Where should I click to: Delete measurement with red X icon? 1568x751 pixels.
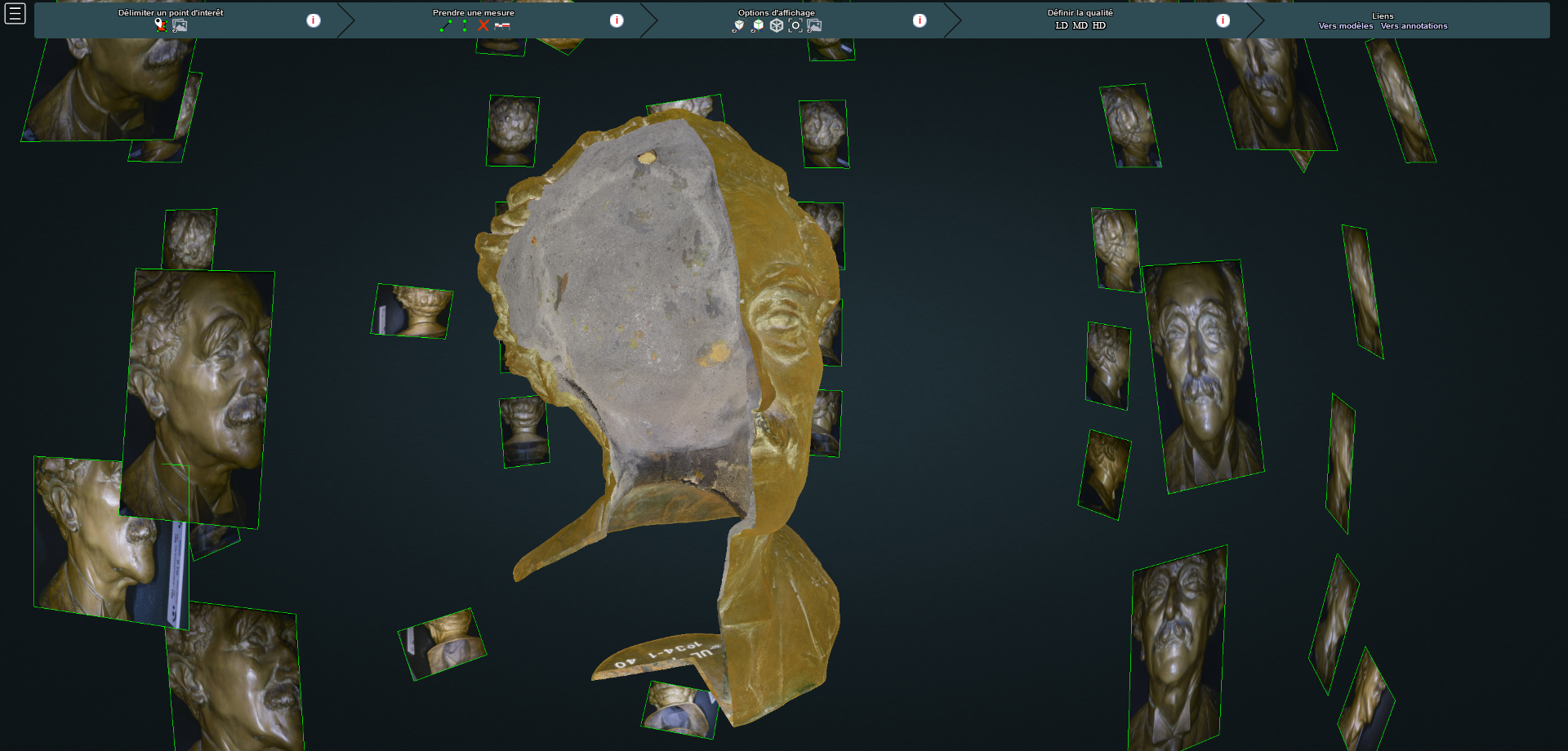483,25
